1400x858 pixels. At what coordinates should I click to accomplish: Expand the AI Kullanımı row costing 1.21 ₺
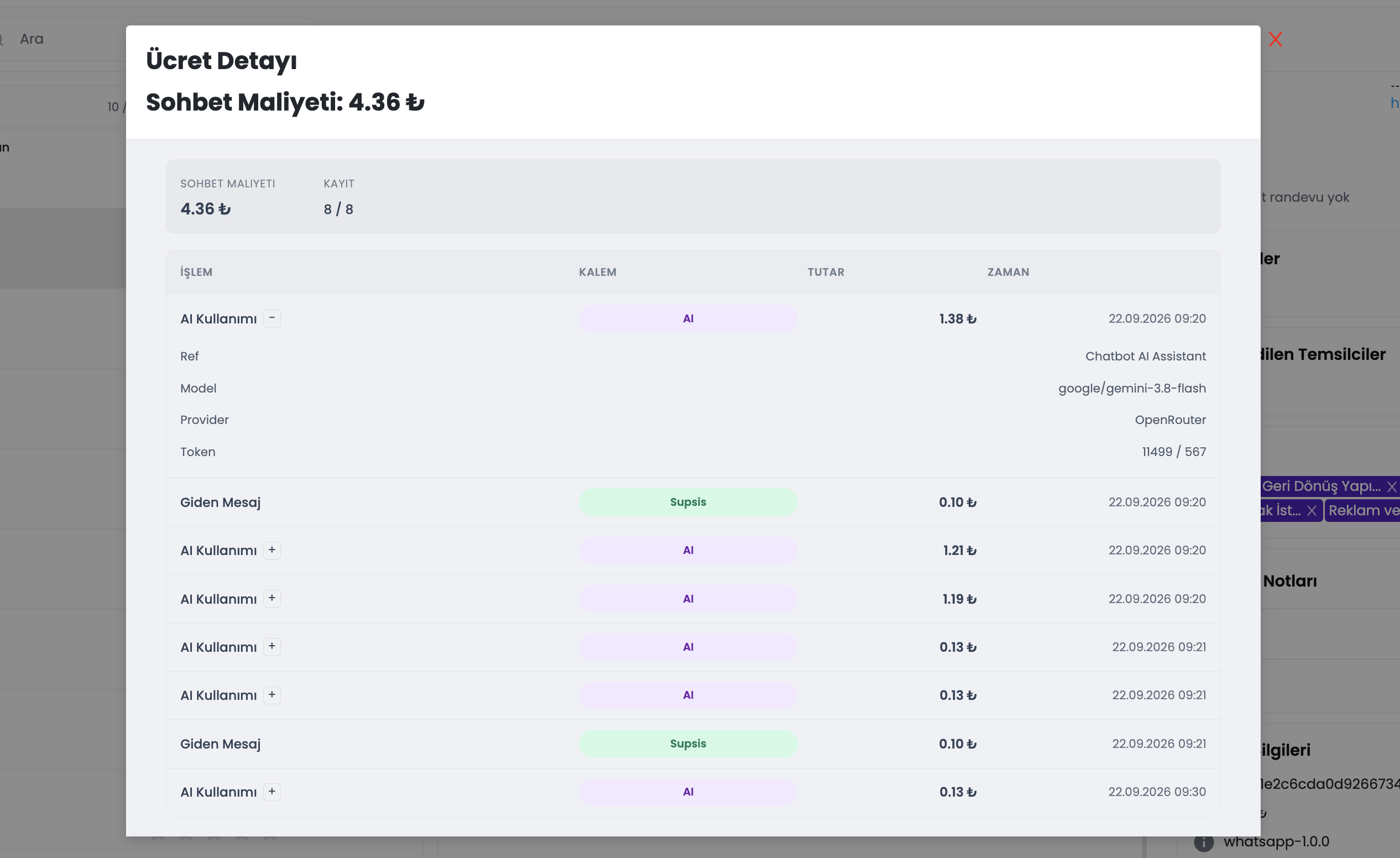[272, 550]
